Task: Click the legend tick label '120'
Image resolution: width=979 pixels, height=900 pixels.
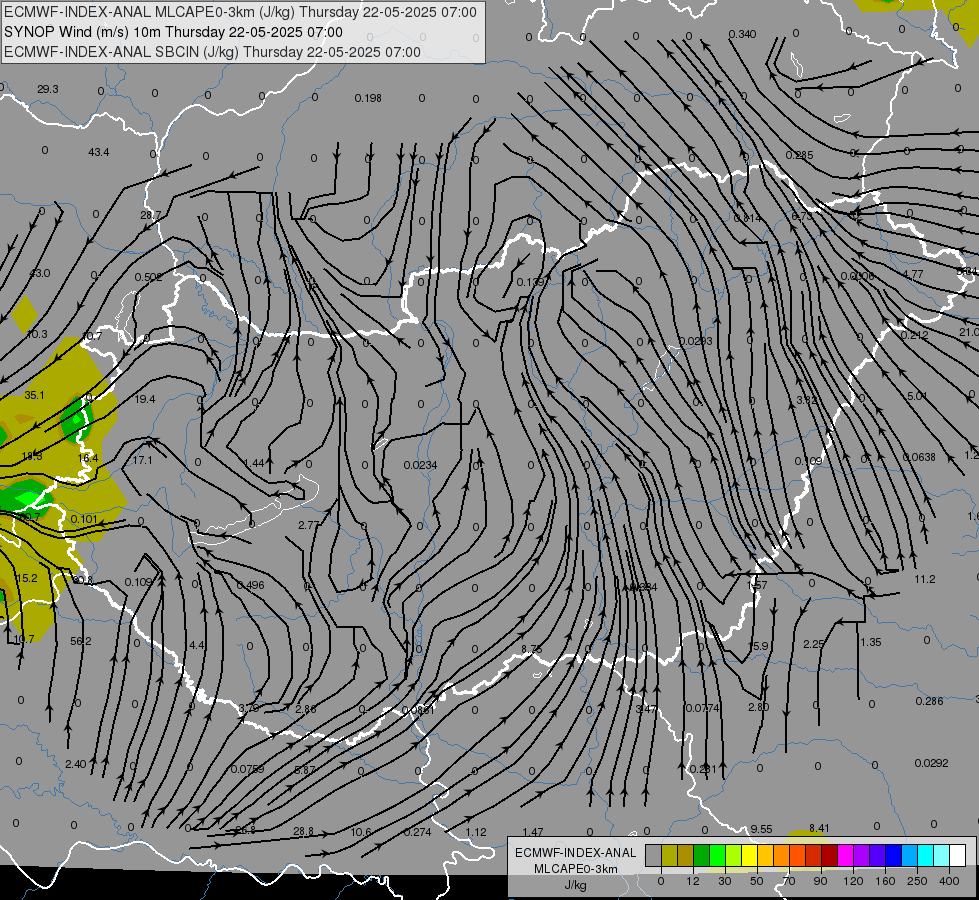Action: pos(854,881)
